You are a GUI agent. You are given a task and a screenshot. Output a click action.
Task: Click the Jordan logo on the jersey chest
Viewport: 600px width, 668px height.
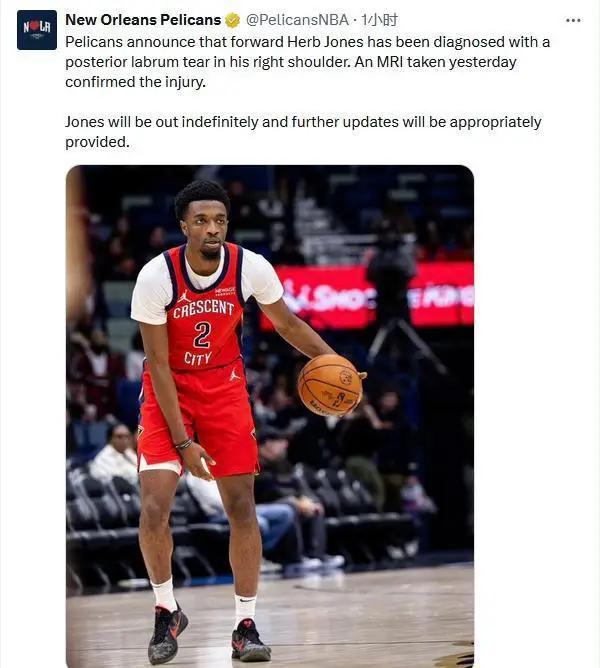(184, 295)
